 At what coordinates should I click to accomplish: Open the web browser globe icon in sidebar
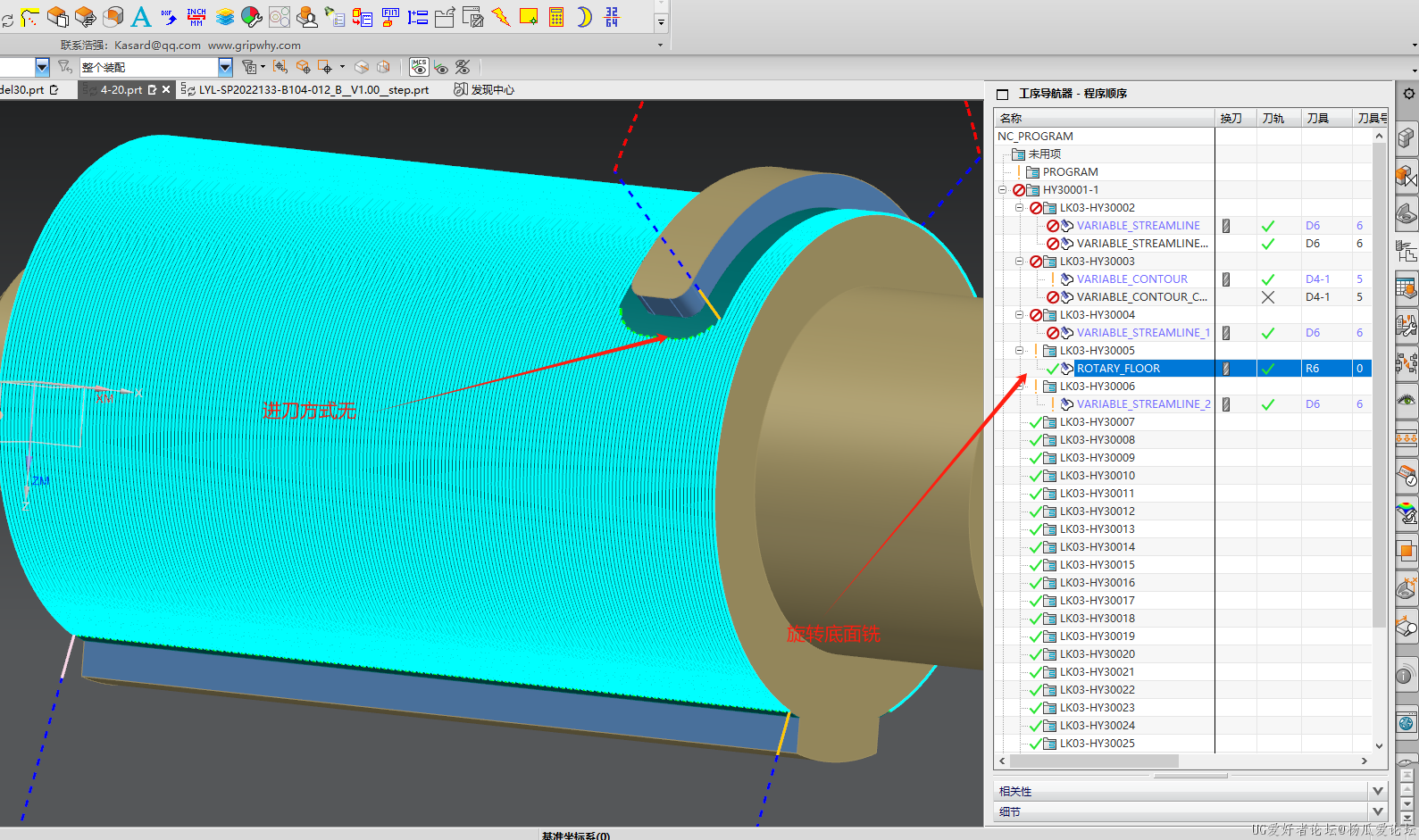pos(1406,723)
